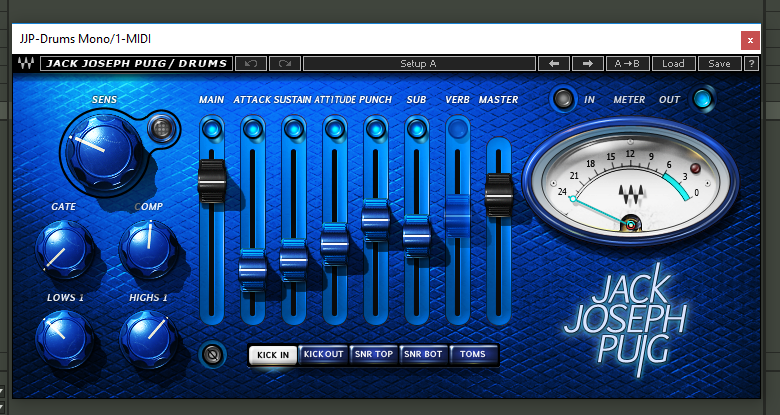
Task: Click the ATTITUDE fader handle
Action: [335, 244]
